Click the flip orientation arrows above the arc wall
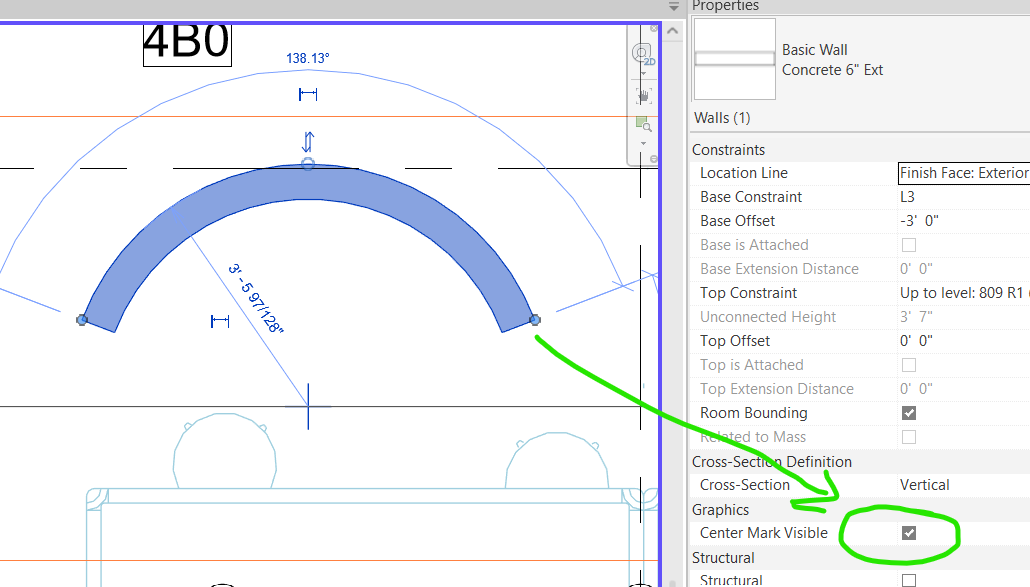The image size is (1030, 587). tap(309, 141)
